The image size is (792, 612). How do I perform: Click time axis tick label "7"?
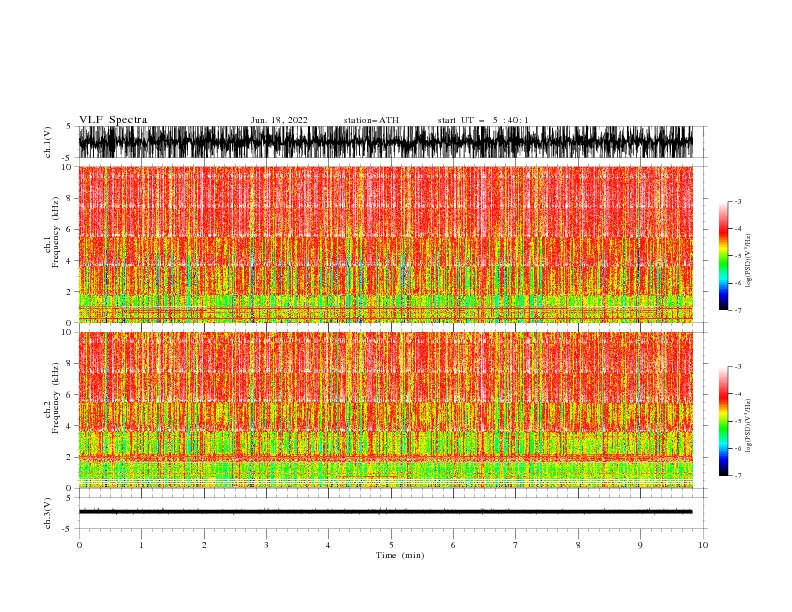(x=516, y=545)
